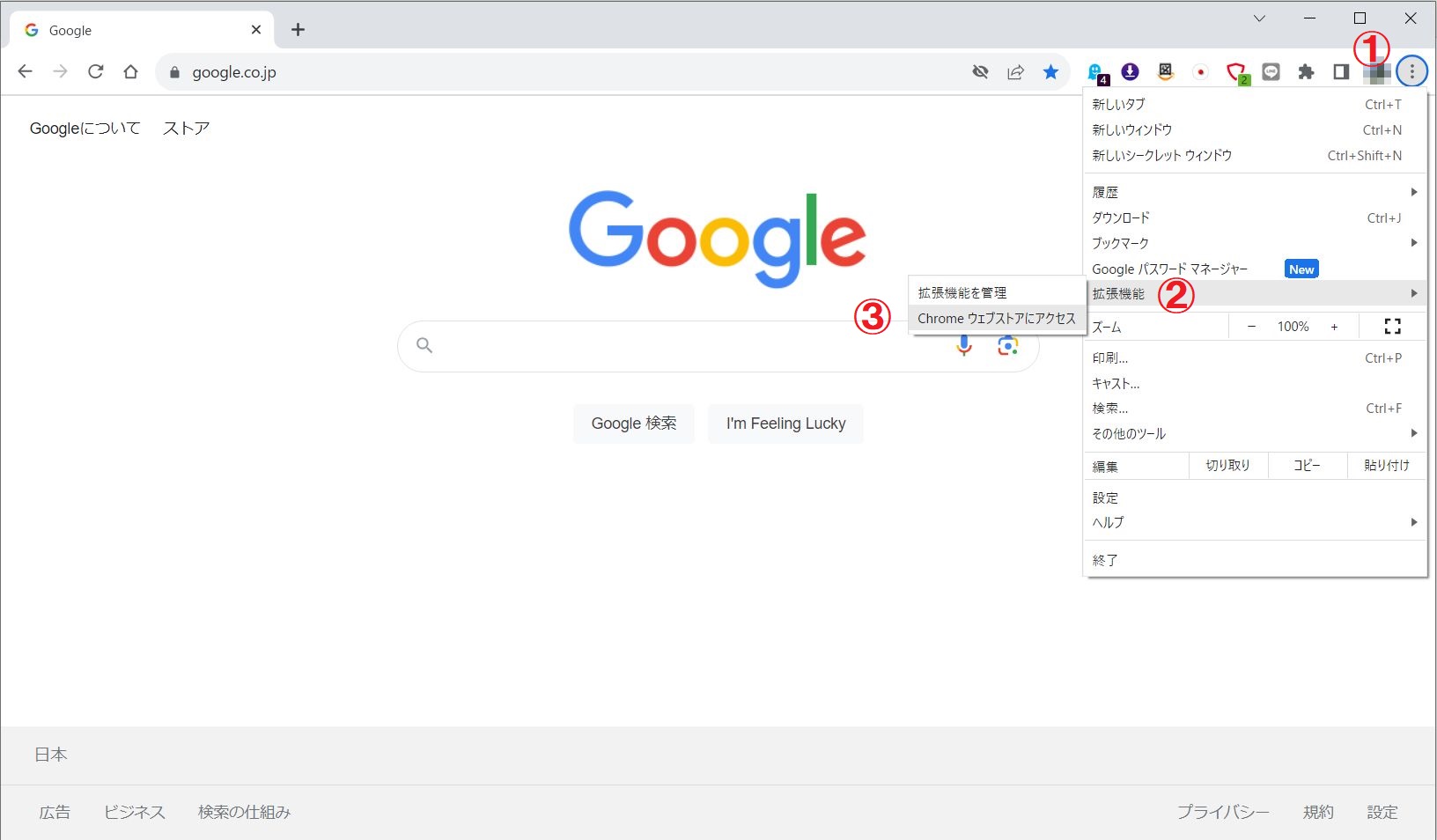Open the 広告 footer link
Image resolution: width=1437 pixels, height=840 pixels.
point(55,812)
